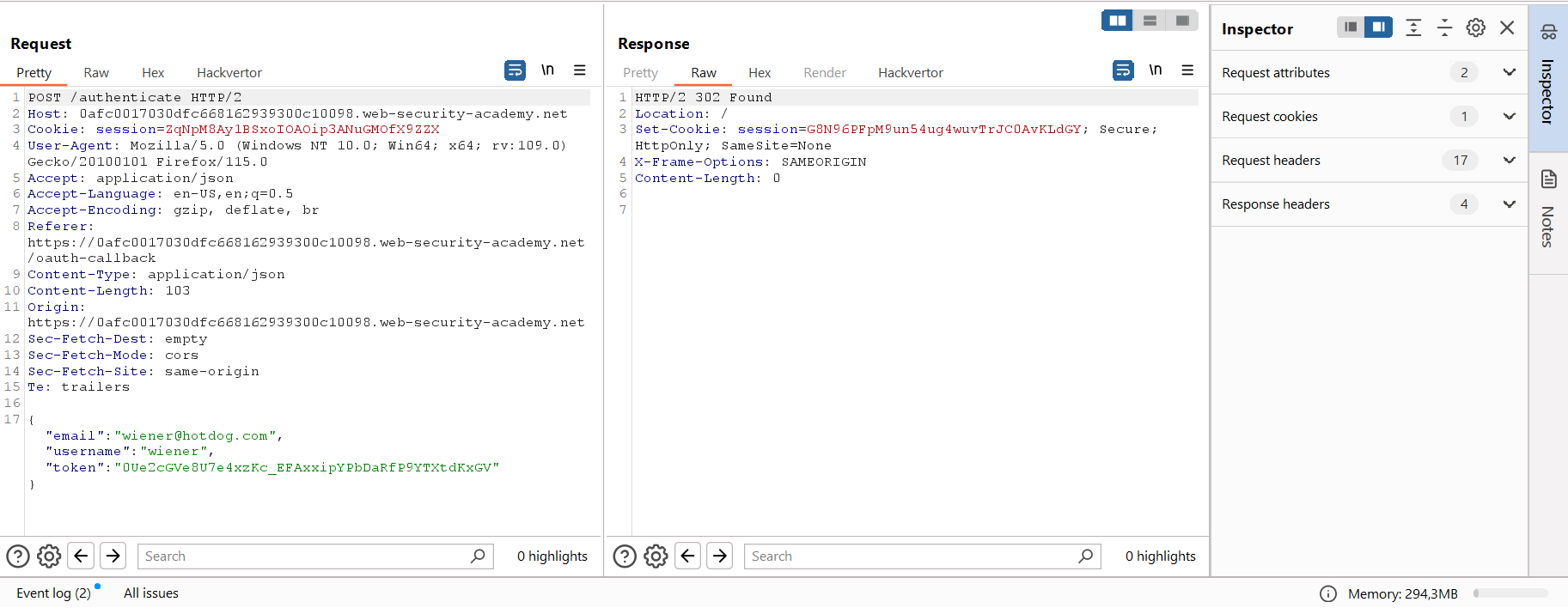Switch Response view to Raw tab
Image resolution: width=1568 pixels, height=608 pixels.
coord(704,73)
